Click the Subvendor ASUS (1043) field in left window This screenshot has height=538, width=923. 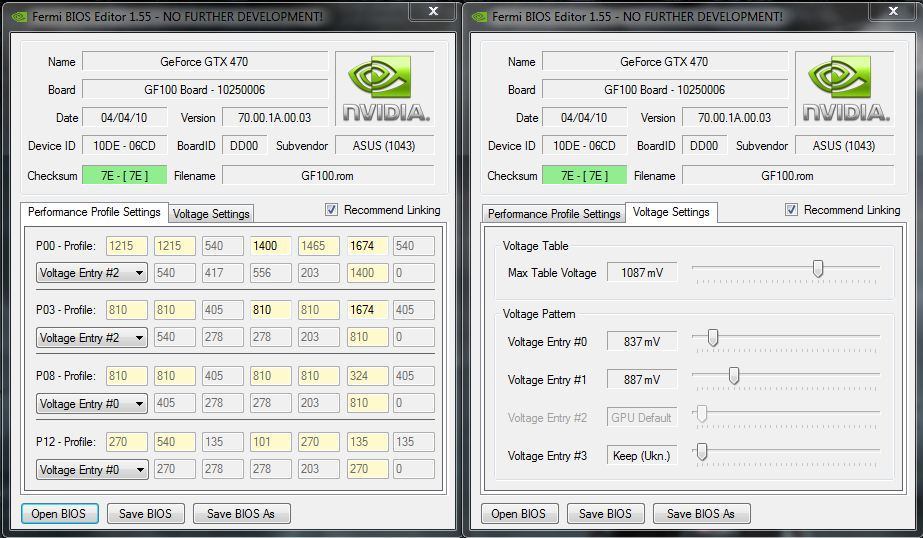coord(384,145)
